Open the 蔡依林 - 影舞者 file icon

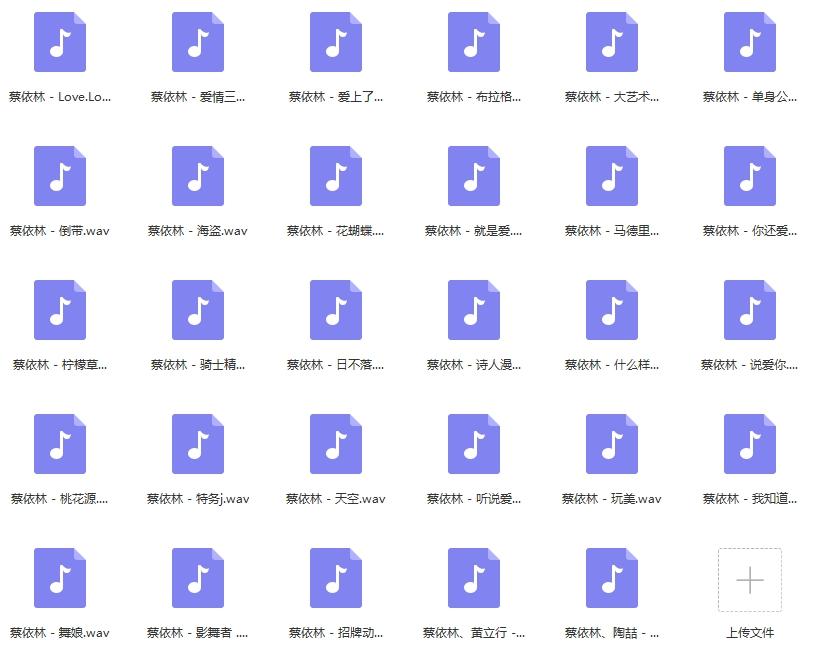(198, 579)
